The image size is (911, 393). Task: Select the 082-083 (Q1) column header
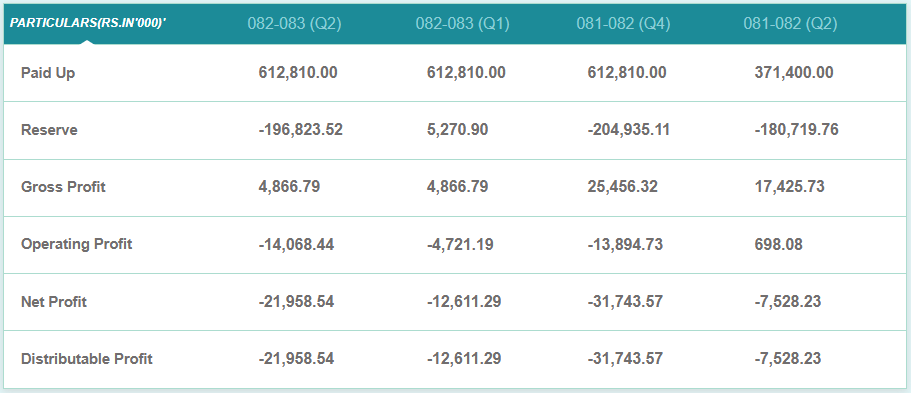(x=462, y=24)
